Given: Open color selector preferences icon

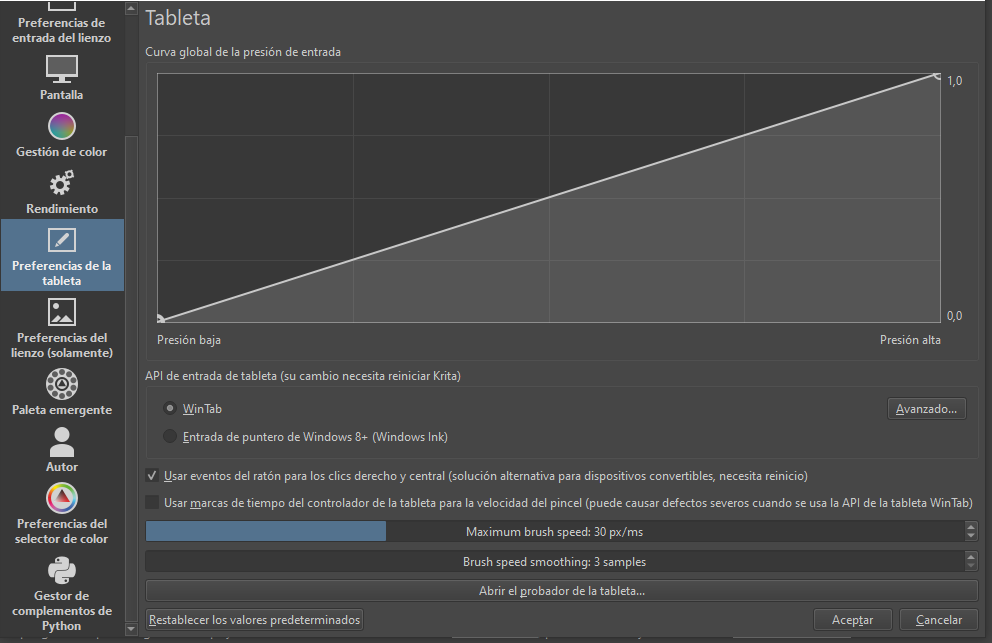Looking at the screenshot, I should (61, 499).
